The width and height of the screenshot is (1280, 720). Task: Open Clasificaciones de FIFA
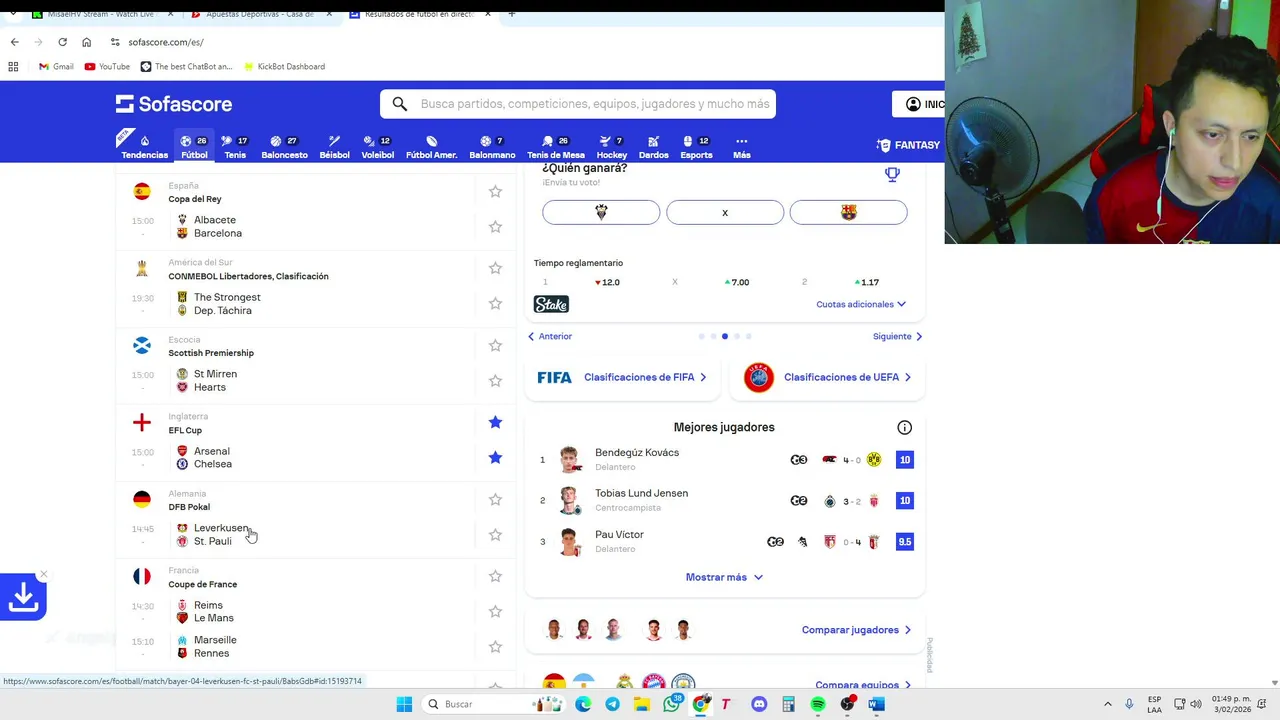pos(622,377)
